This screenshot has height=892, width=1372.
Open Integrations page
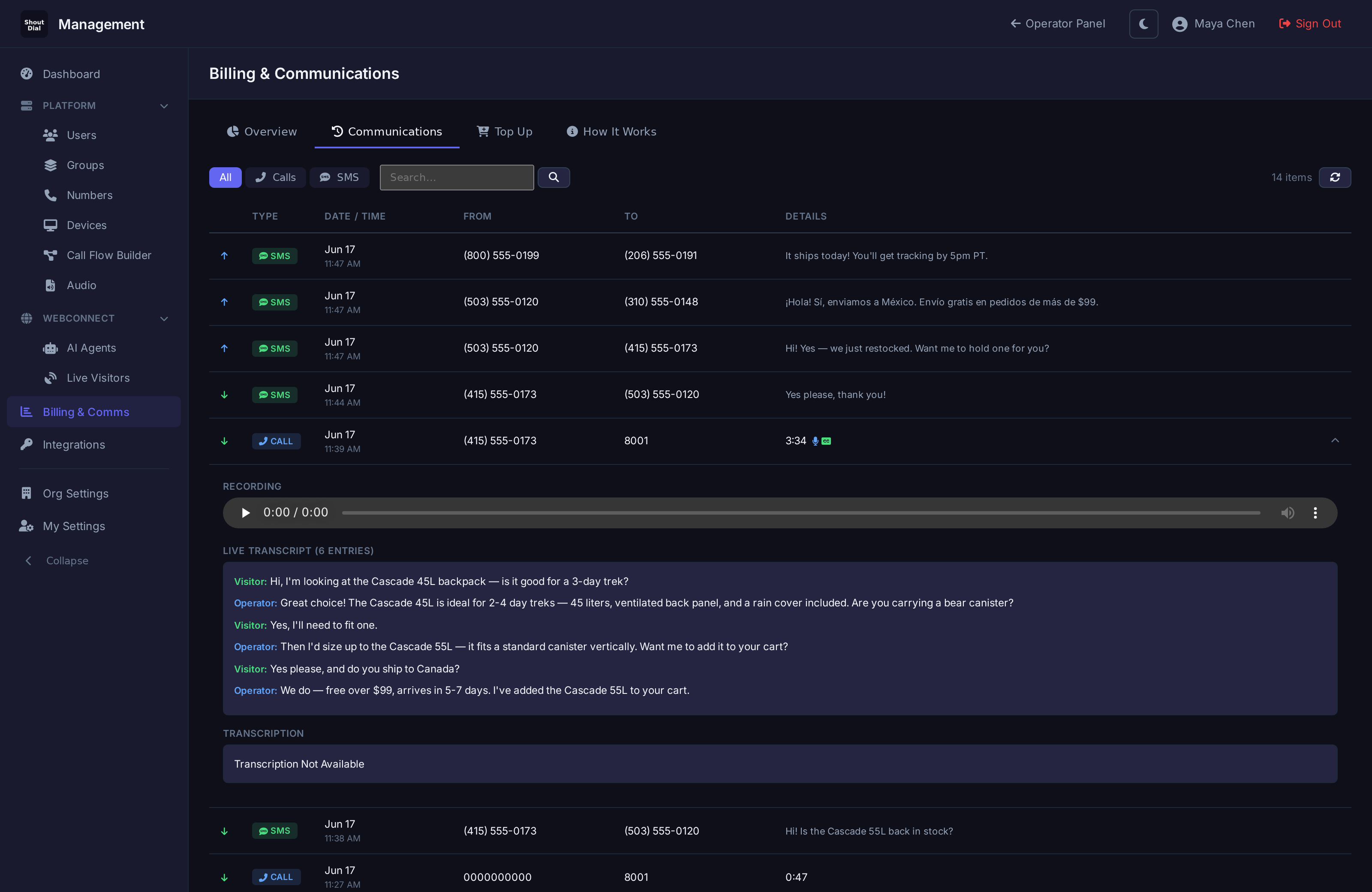pos(94,445)
